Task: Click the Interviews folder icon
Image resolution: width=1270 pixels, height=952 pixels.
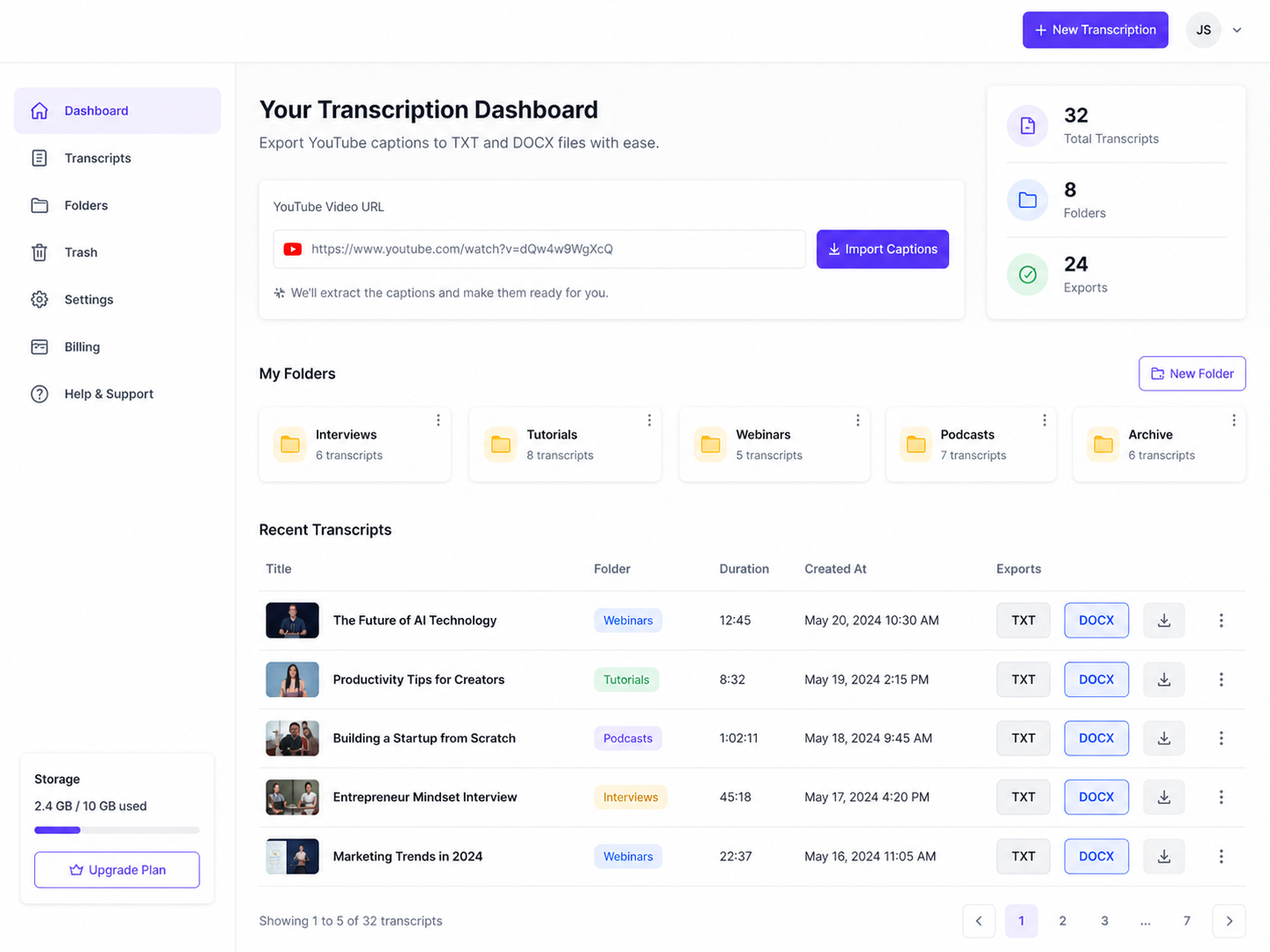Action: pos(290,444)
